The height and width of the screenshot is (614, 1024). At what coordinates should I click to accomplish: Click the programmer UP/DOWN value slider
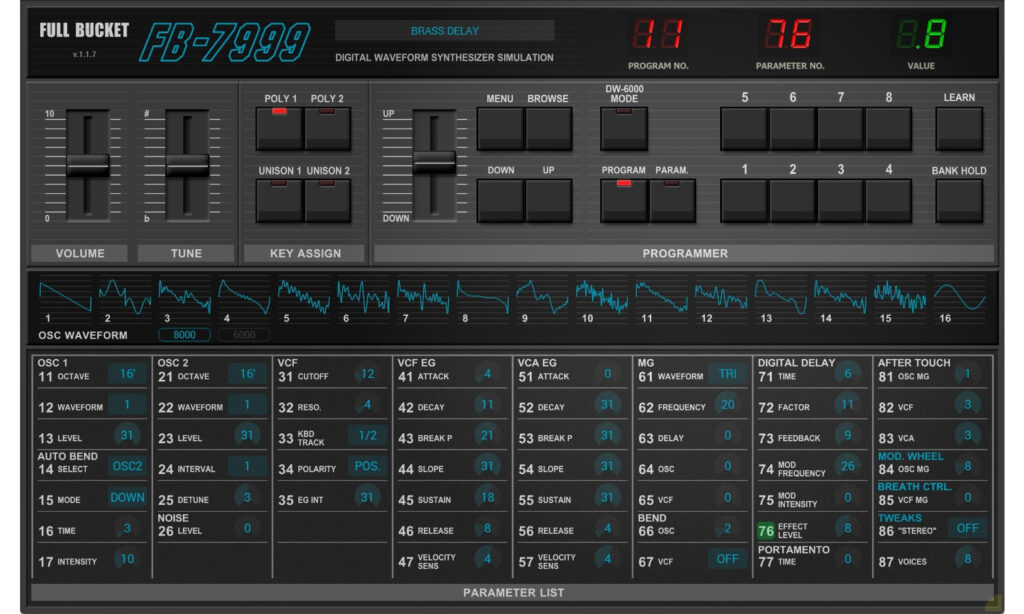pos(434,161)
